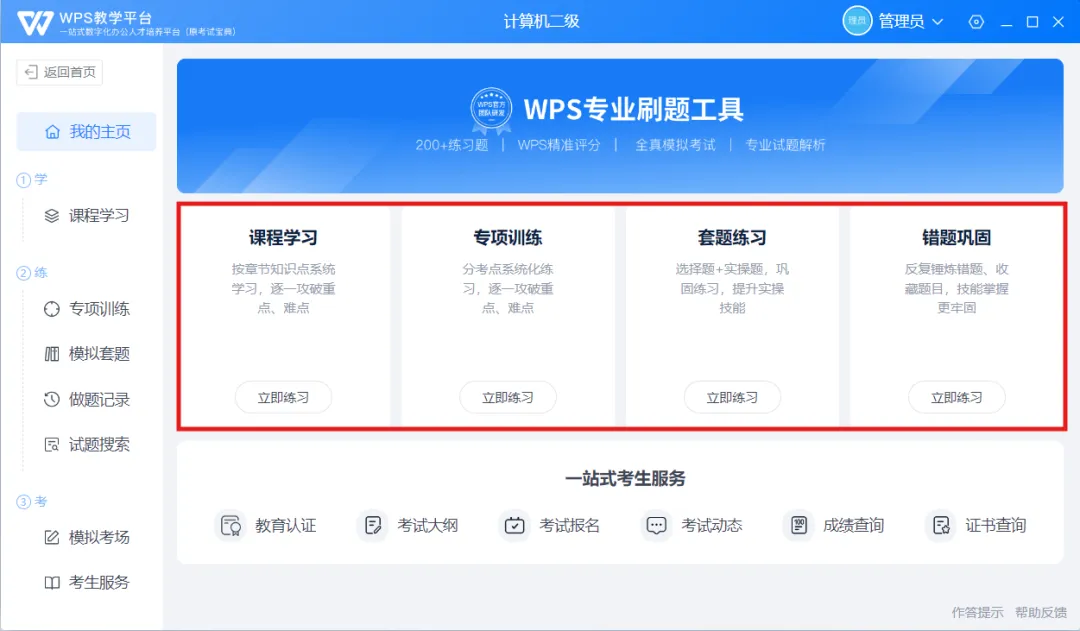Image resolution: width=1080 pixels, height=631 pixels.
Task: Click 立即练习 under 错题巩固 card
Action: tap(957, 397)
